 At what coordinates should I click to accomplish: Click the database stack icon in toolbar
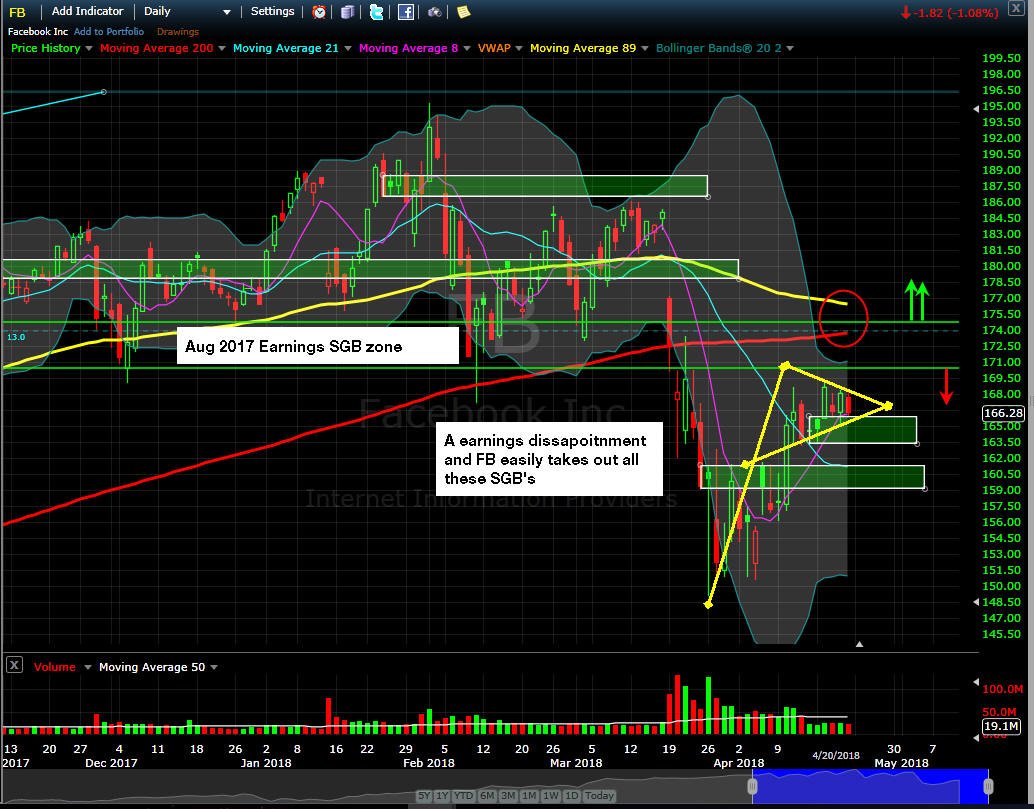click(348, 12)
